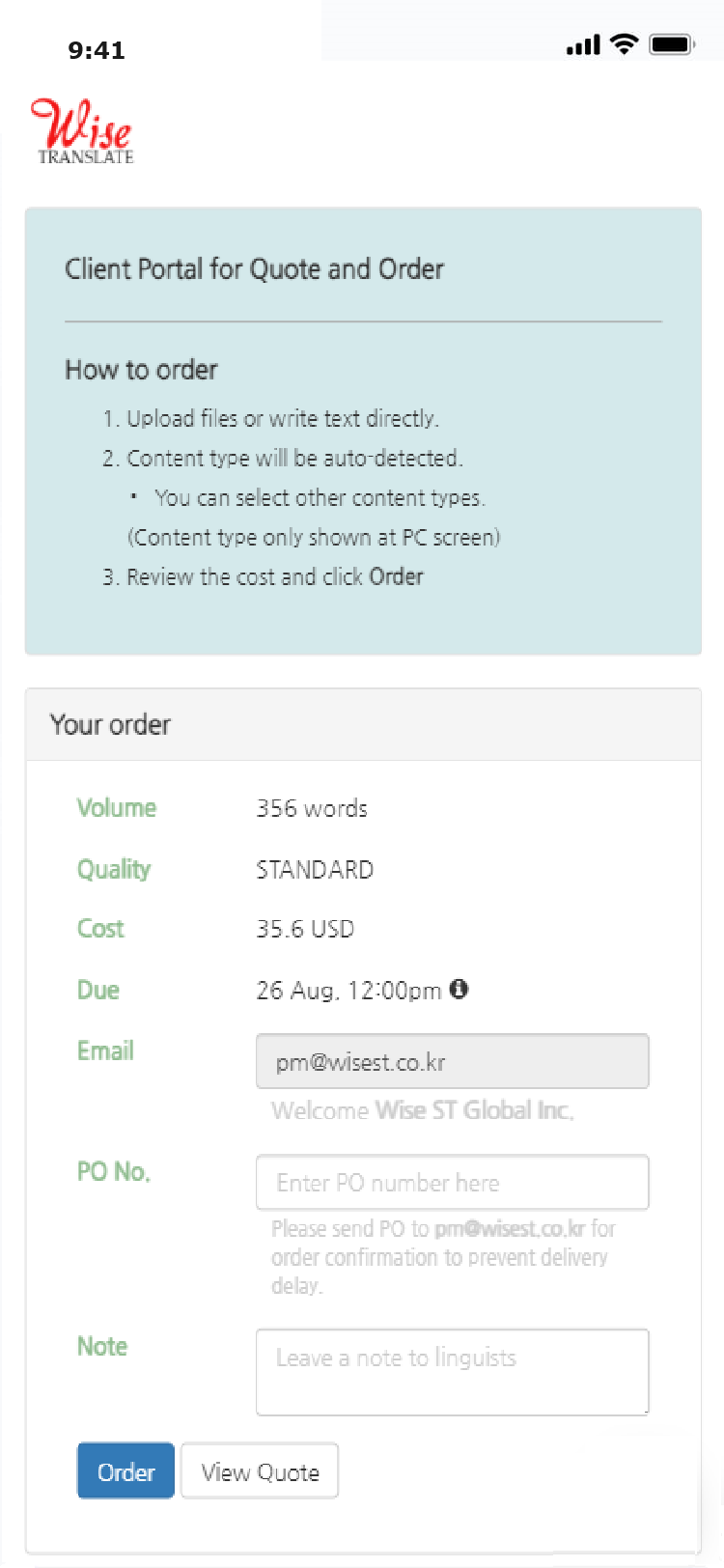
Task: Click the 9:41 clock in status bar
Action: click(x=97, y=50)
